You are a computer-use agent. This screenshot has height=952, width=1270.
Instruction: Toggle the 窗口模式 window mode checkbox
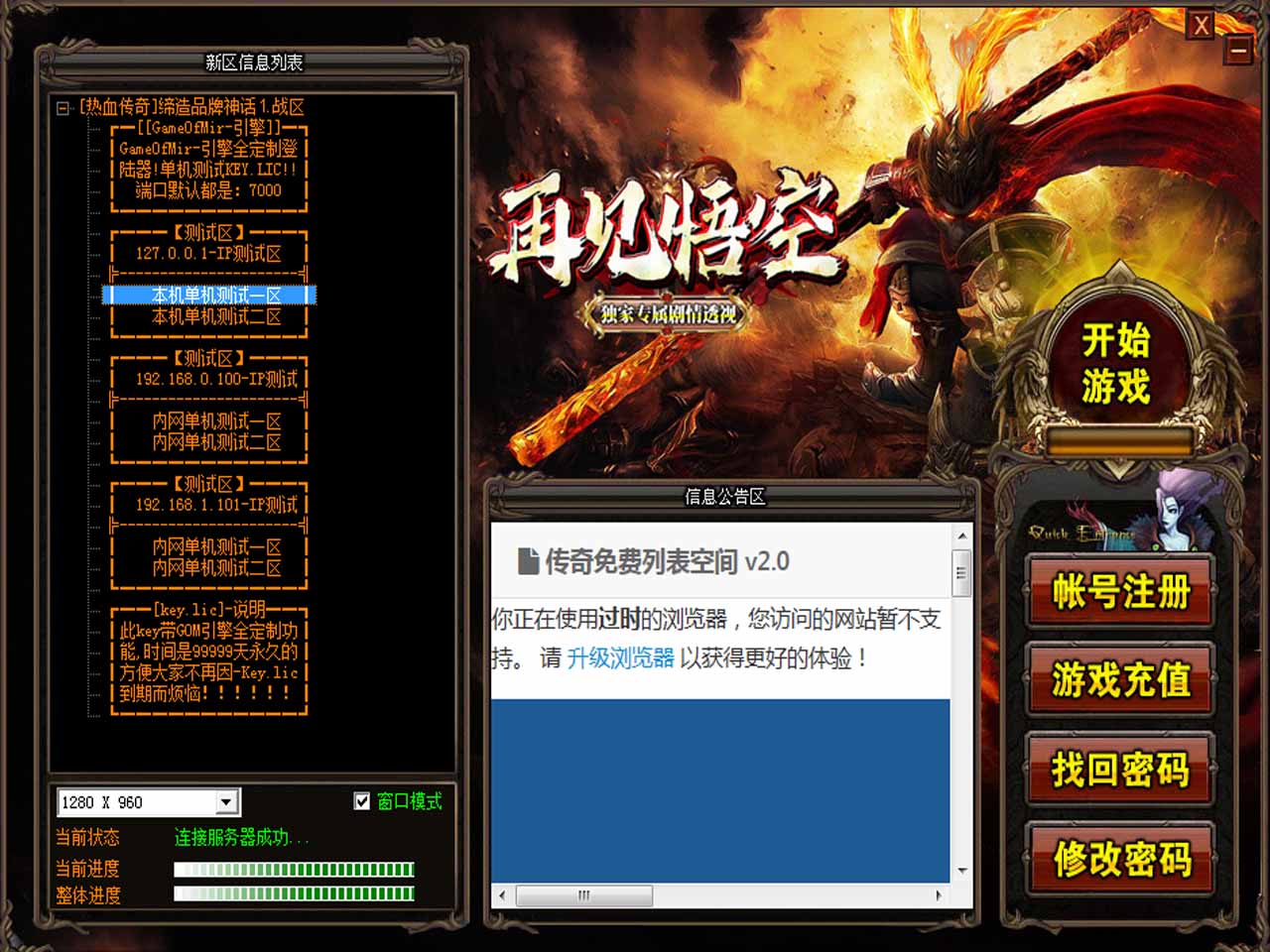tap(362, 801)
